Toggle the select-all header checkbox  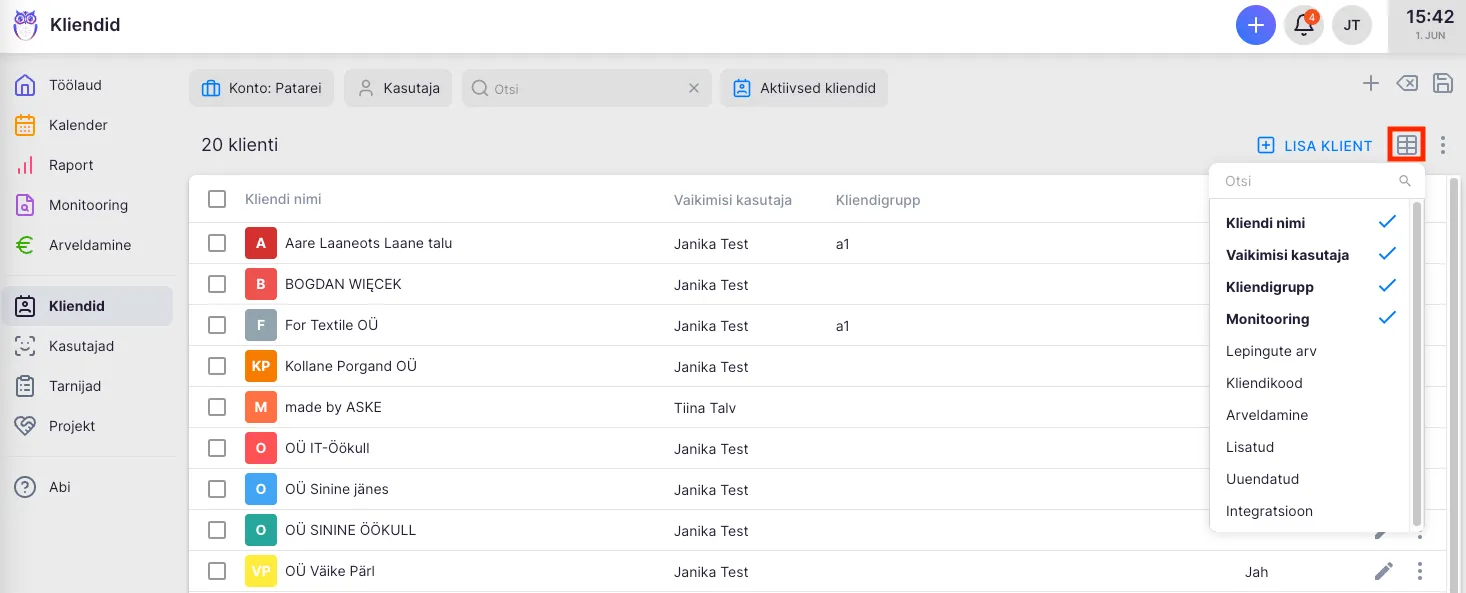(217, 199)
